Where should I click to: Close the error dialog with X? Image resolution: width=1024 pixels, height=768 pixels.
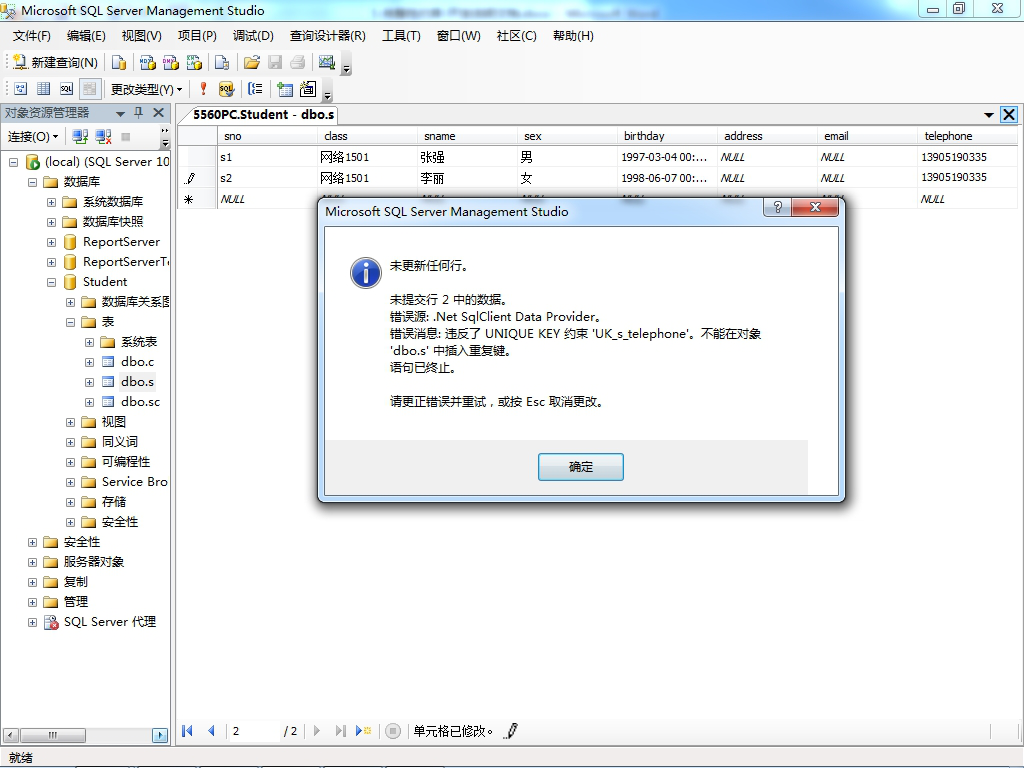click(815, 207)
